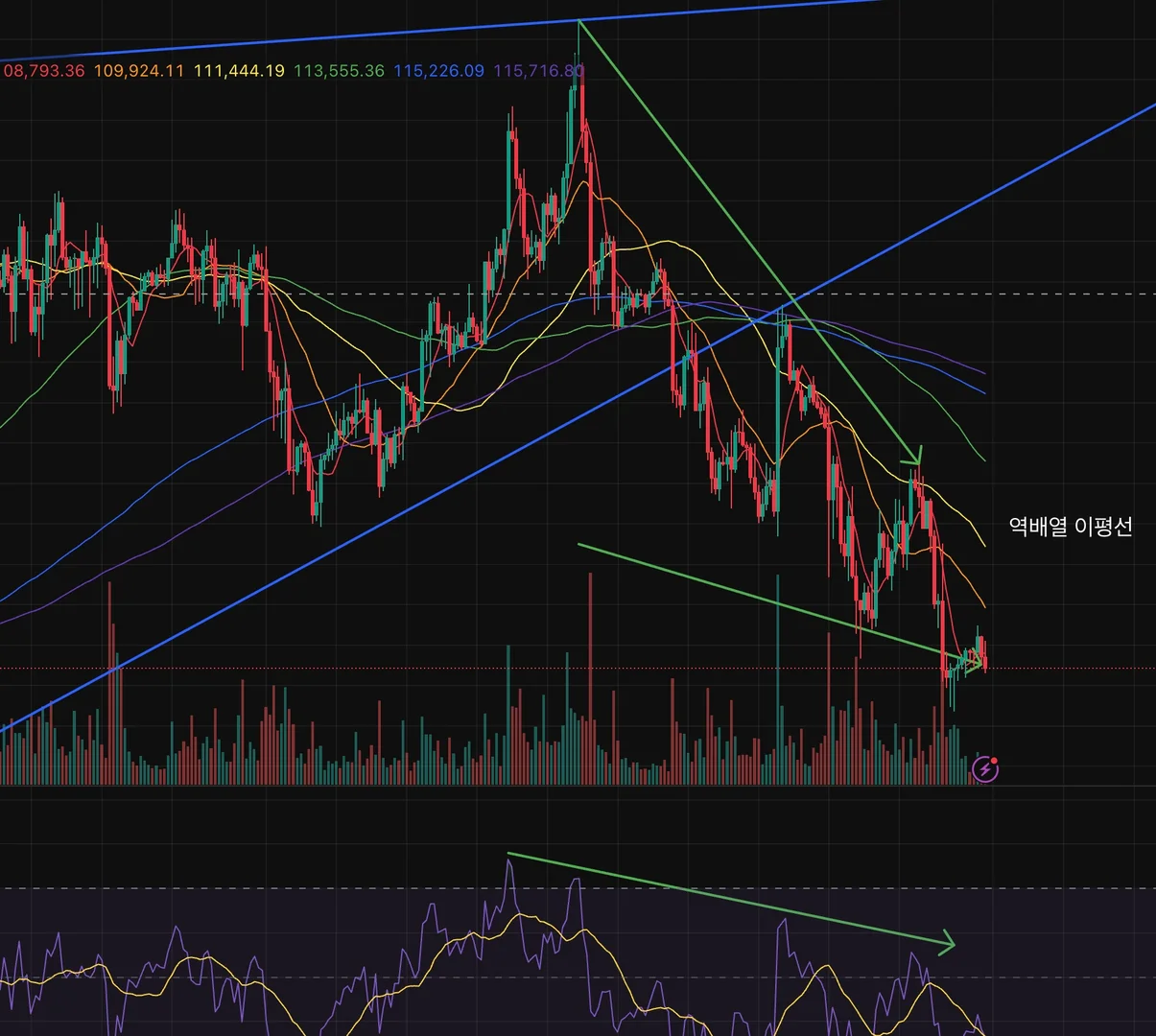The height and width of the screenshot is (1036, 1156).
Task: Click the purple moving average value 115,716.80
Action: (x=538, y=71)
